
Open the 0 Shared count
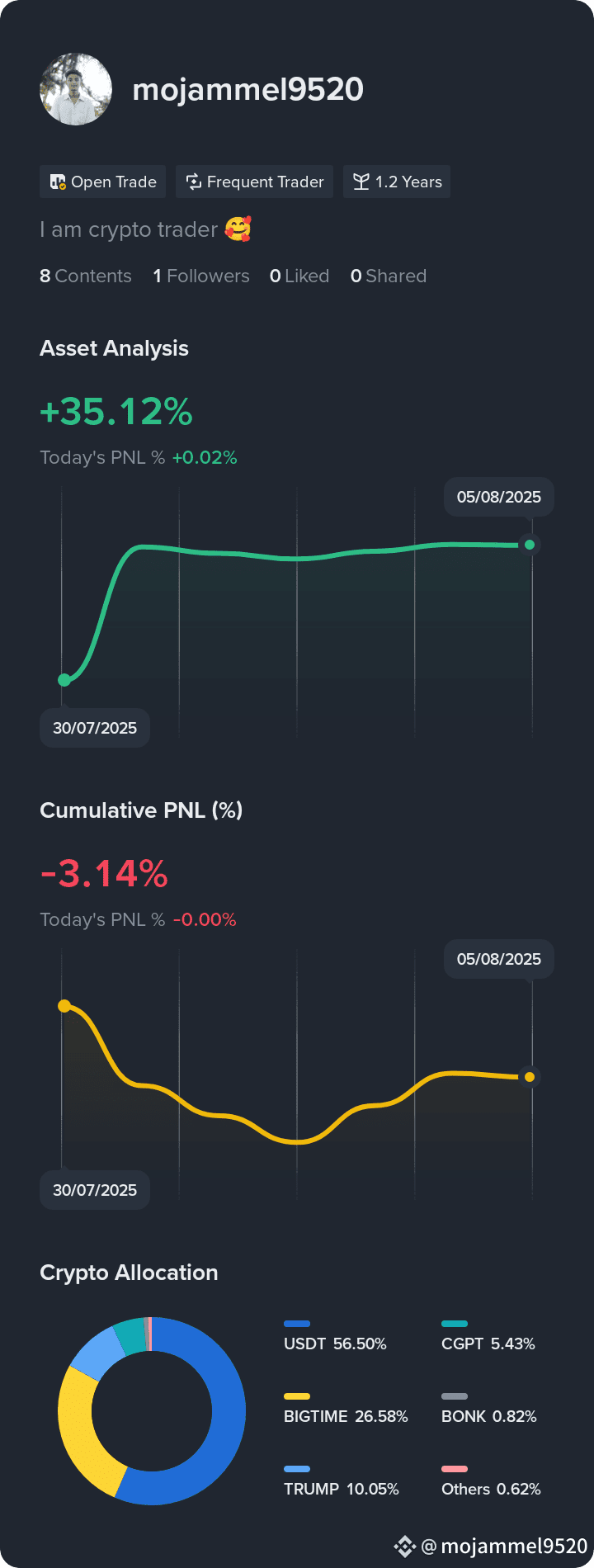pyautogui.click(x=389, y=276)
